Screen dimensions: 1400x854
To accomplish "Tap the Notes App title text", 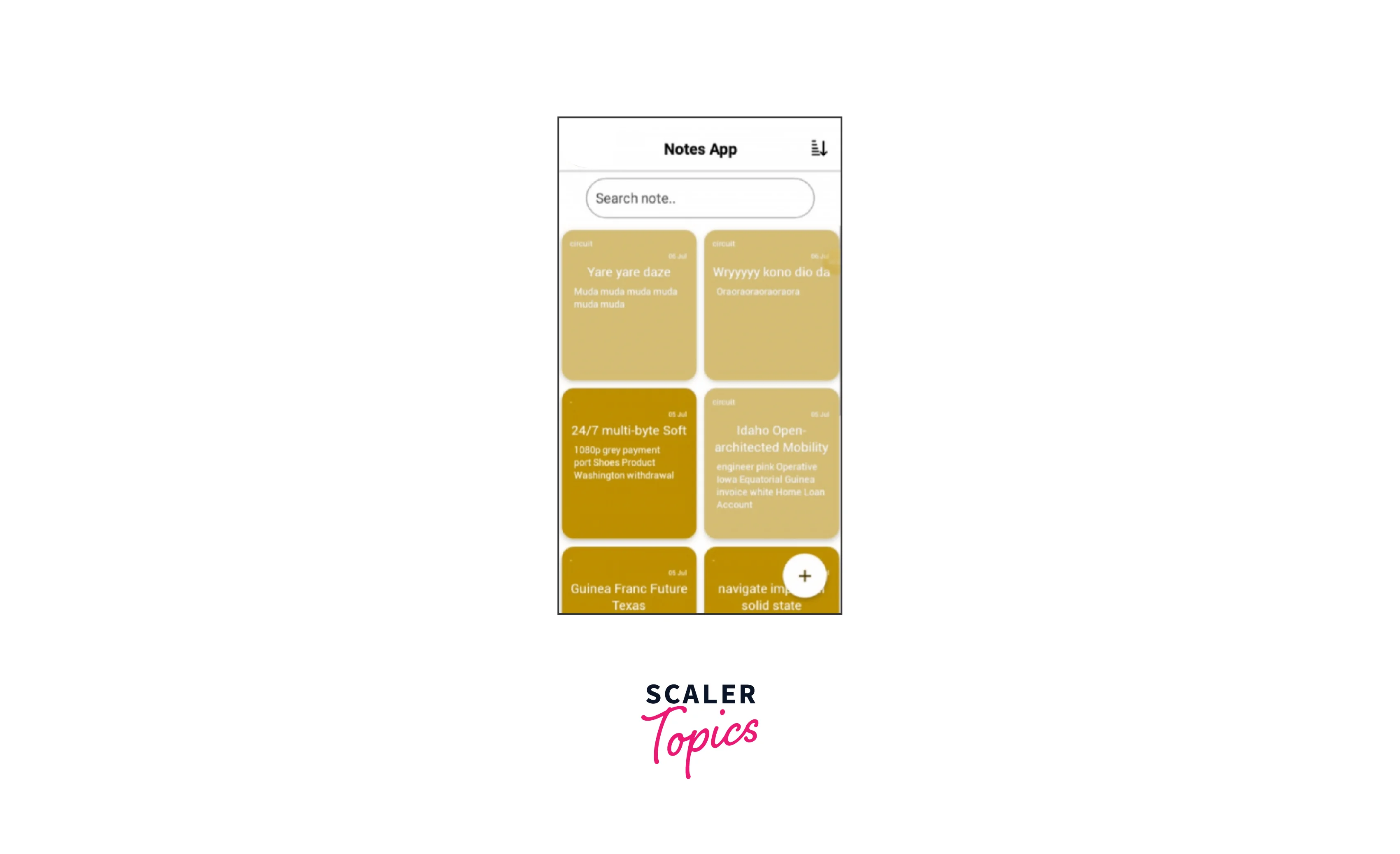I will (x=700, y=148).
